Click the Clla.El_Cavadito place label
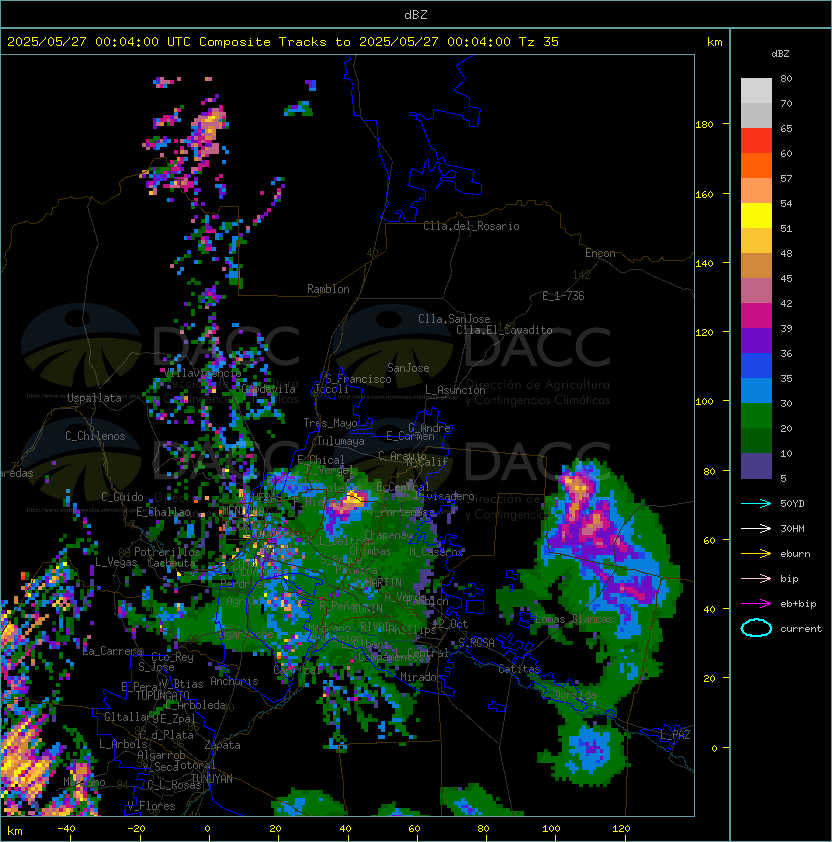 [x=504, y=330]
